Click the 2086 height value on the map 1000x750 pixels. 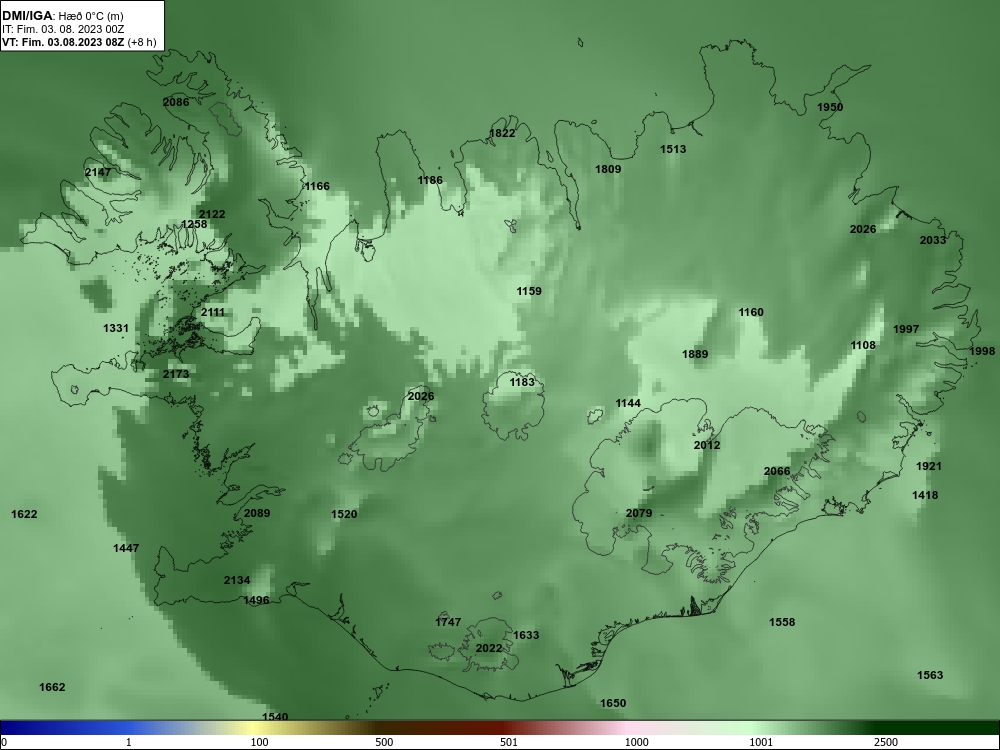[176, 102]
